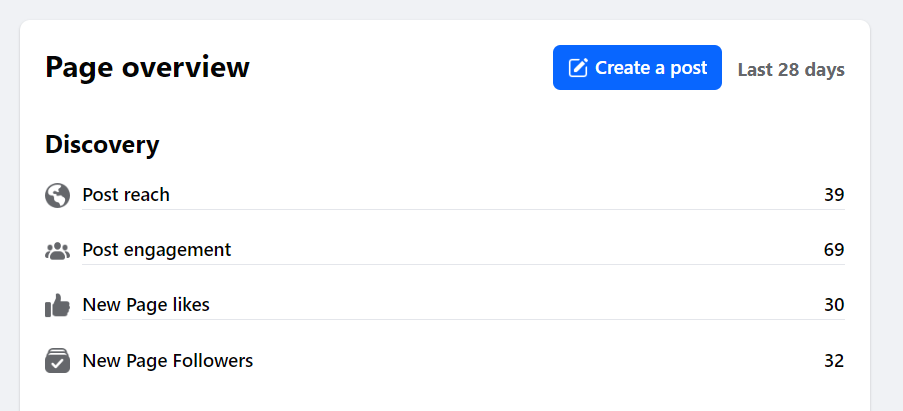The width and height of the screenshot is (903, 411).
Task: Open the 'New Page Followers' label
Action: click(168, 360)
